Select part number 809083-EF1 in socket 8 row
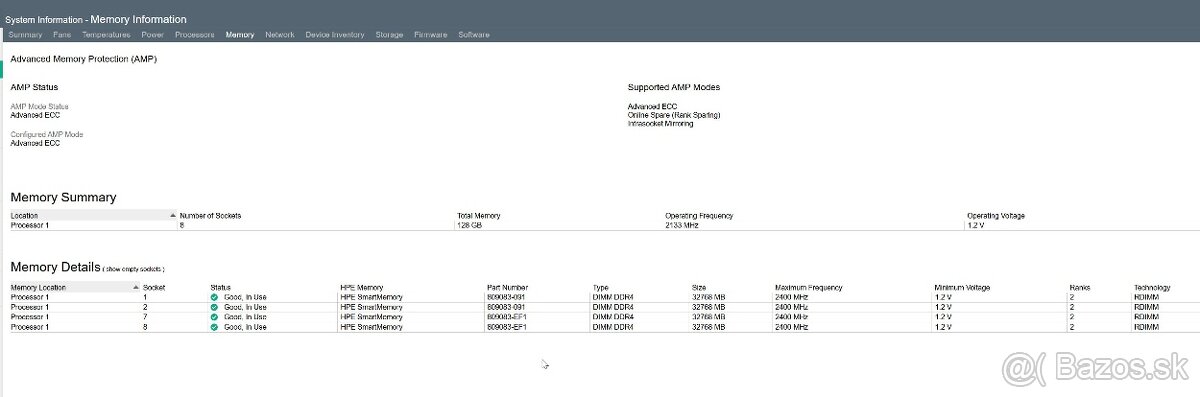Viewport: 1200px width, 397px height. coord(506,327)
